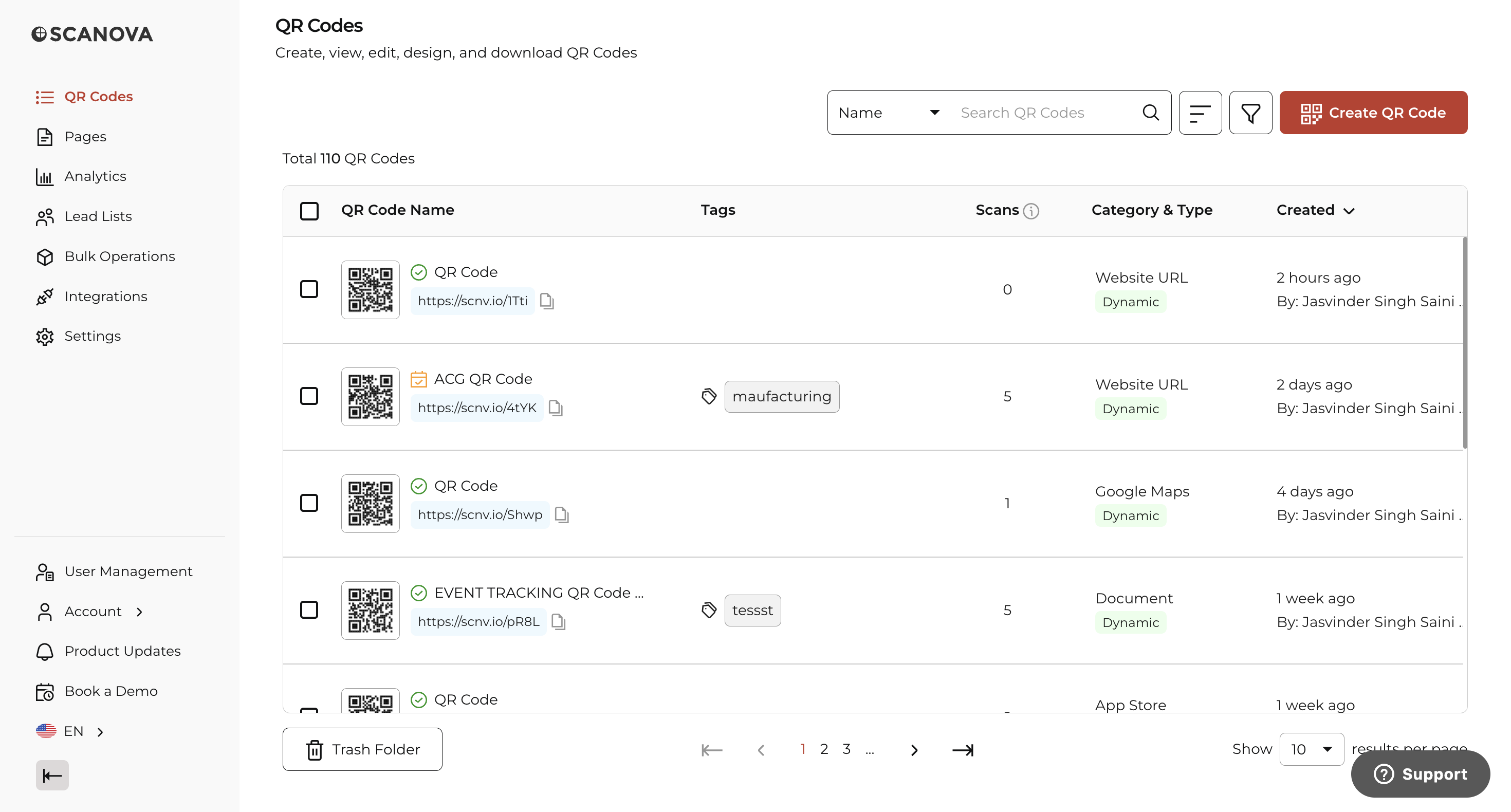Screen dimensions: 1511x812
Task: Click the Lead Lists people icon
Action: coord(45,216)
